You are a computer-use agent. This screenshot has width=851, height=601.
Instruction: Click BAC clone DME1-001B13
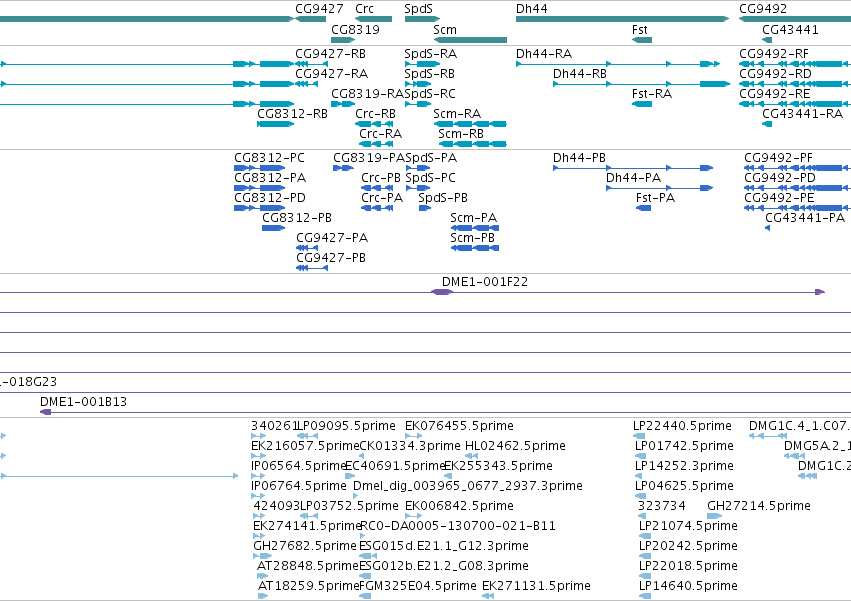coord(446,412)
